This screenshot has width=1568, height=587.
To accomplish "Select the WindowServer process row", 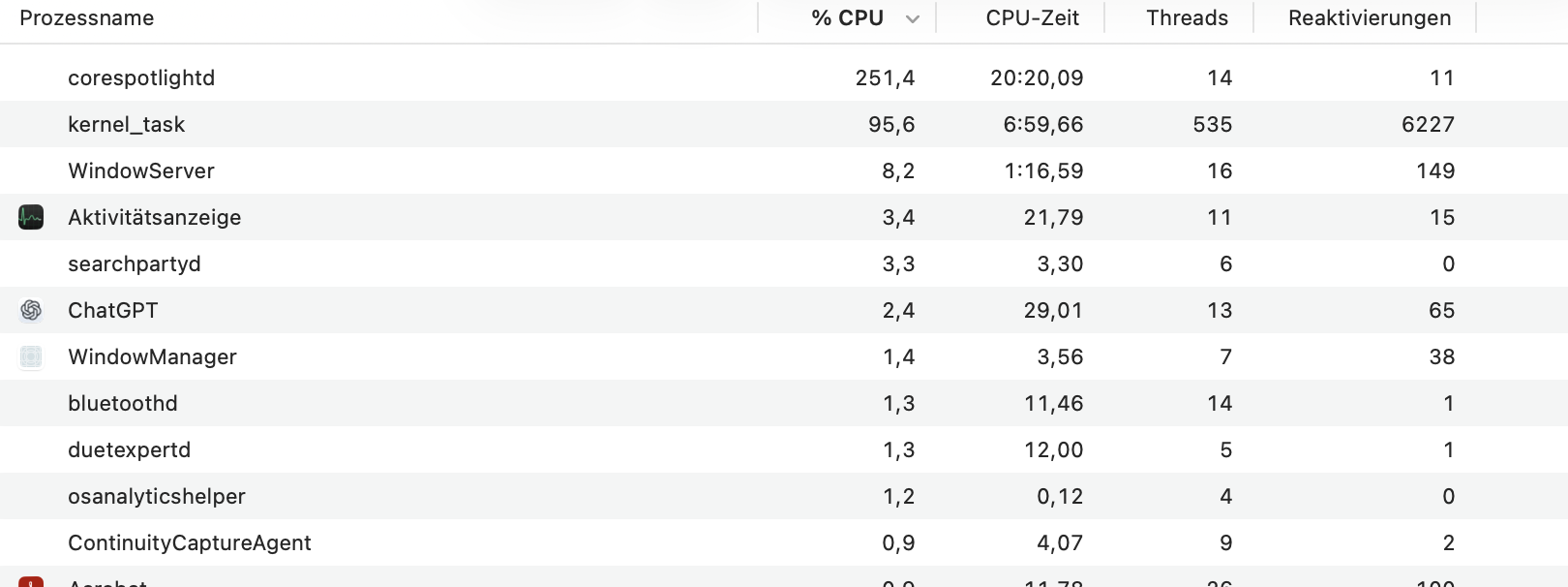I will point(141,170).
